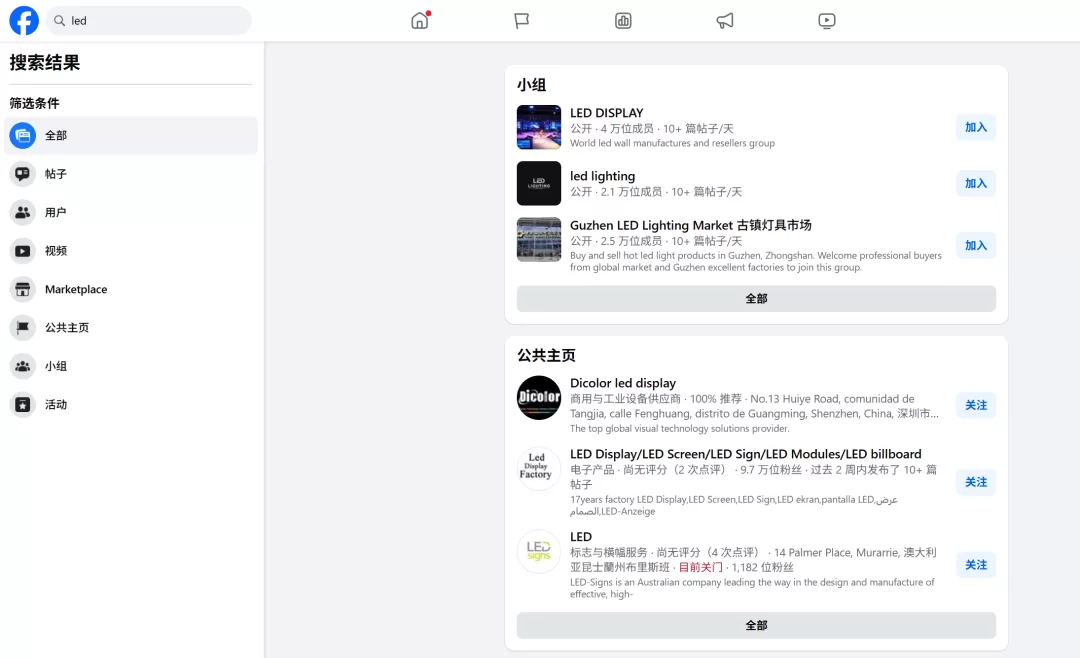Click '17years factory LED Display' description text
Screen dimensions: 1080x658
click(x=734, y=505)
